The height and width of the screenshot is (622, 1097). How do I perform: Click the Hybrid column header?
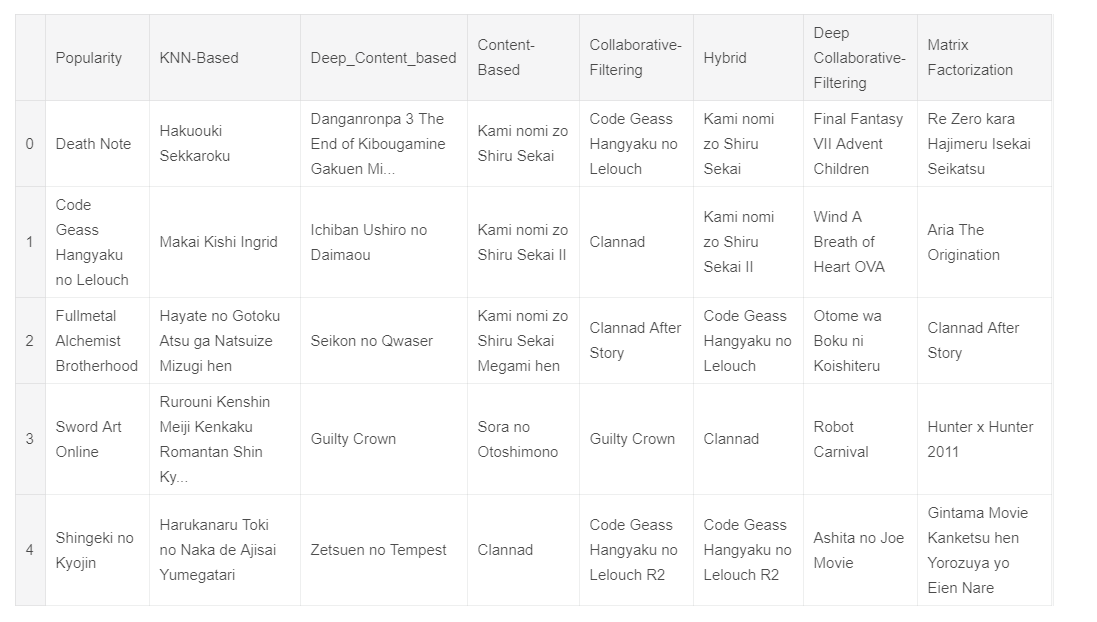(725, 58)
